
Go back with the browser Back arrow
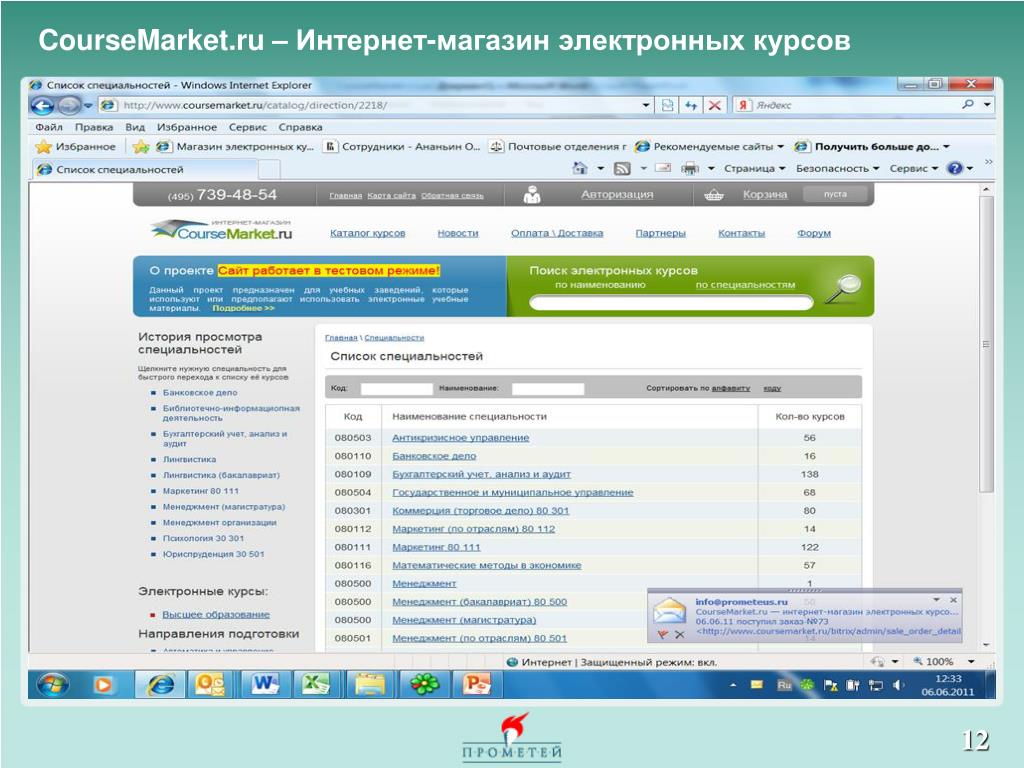point(43,105)
